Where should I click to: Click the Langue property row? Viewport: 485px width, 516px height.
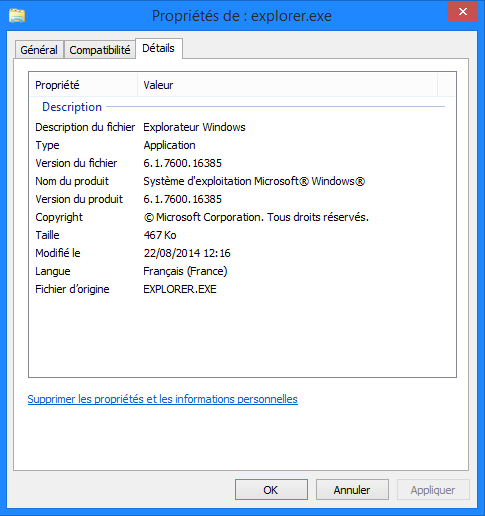242,271
